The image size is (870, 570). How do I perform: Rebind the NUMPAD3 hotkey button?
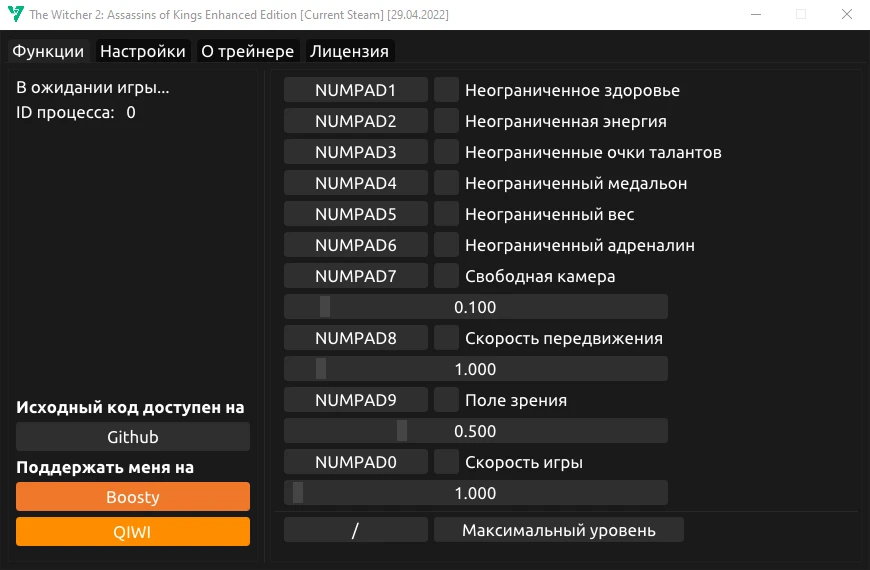click(x=356, y=152)
